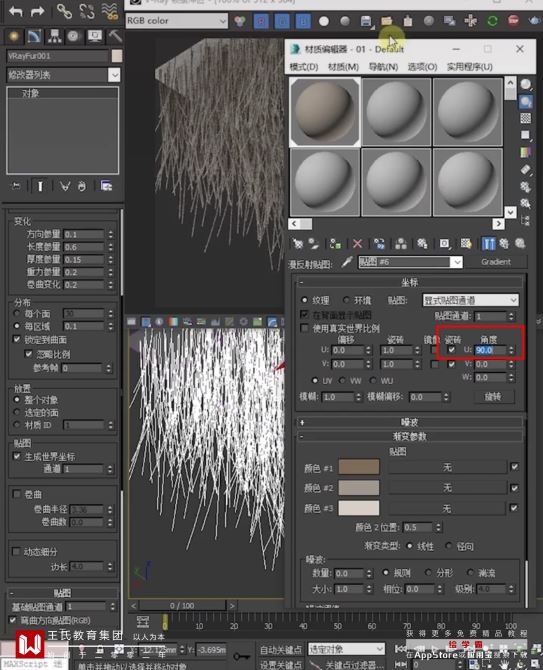
Task: Click the Select and Link chain icon
Action: pos(65,11)
